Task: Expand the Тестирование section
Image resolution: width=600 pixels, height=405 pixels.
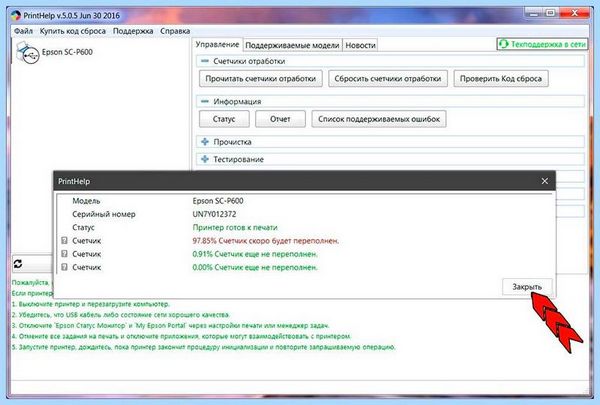Action: [x=205, y=159]
